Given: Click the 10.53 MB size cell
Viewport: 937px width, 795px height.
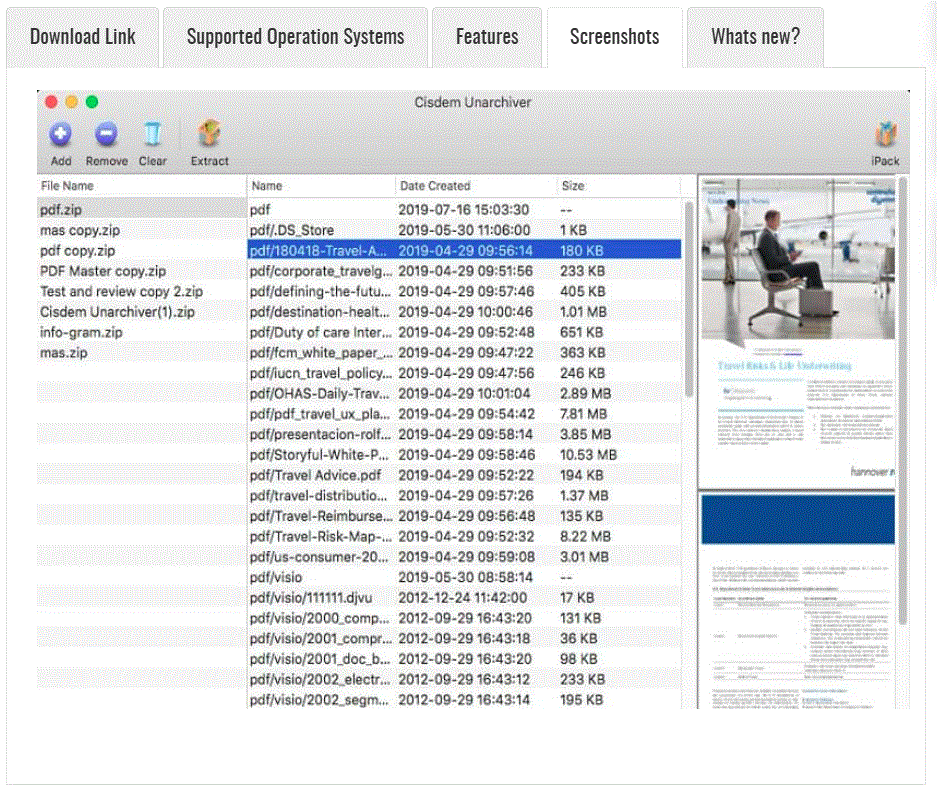Looking at the screenshot, I should click(588, 455).
